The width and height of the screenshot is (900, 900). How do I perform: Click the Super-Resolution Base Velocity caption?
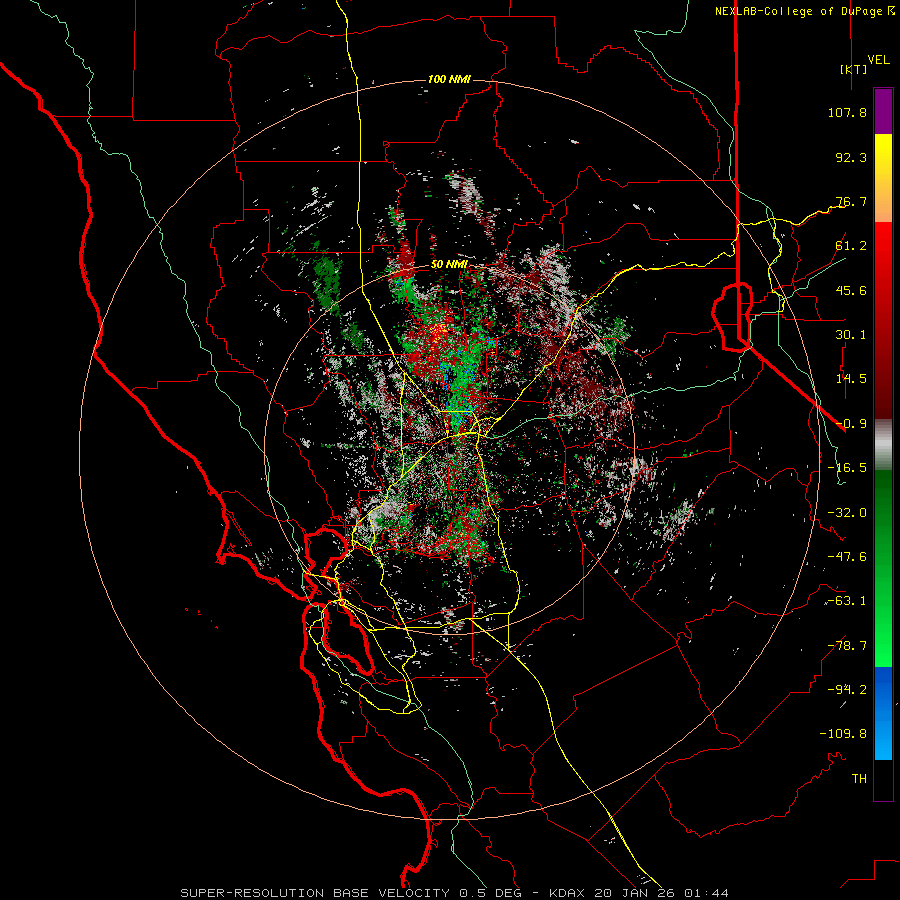455,893
